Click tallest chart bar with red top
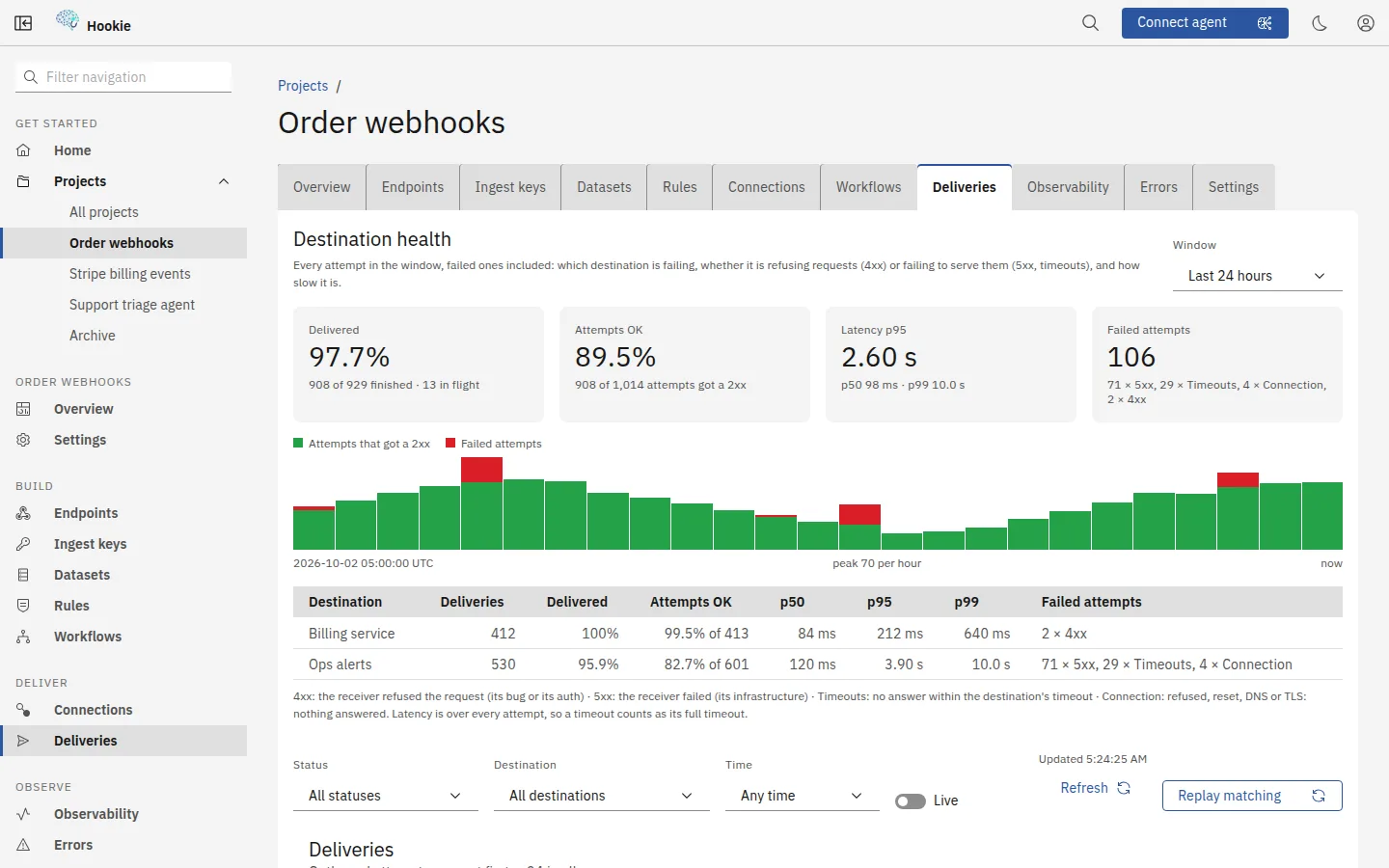1389x868 pixels. [x=481, y=503]
